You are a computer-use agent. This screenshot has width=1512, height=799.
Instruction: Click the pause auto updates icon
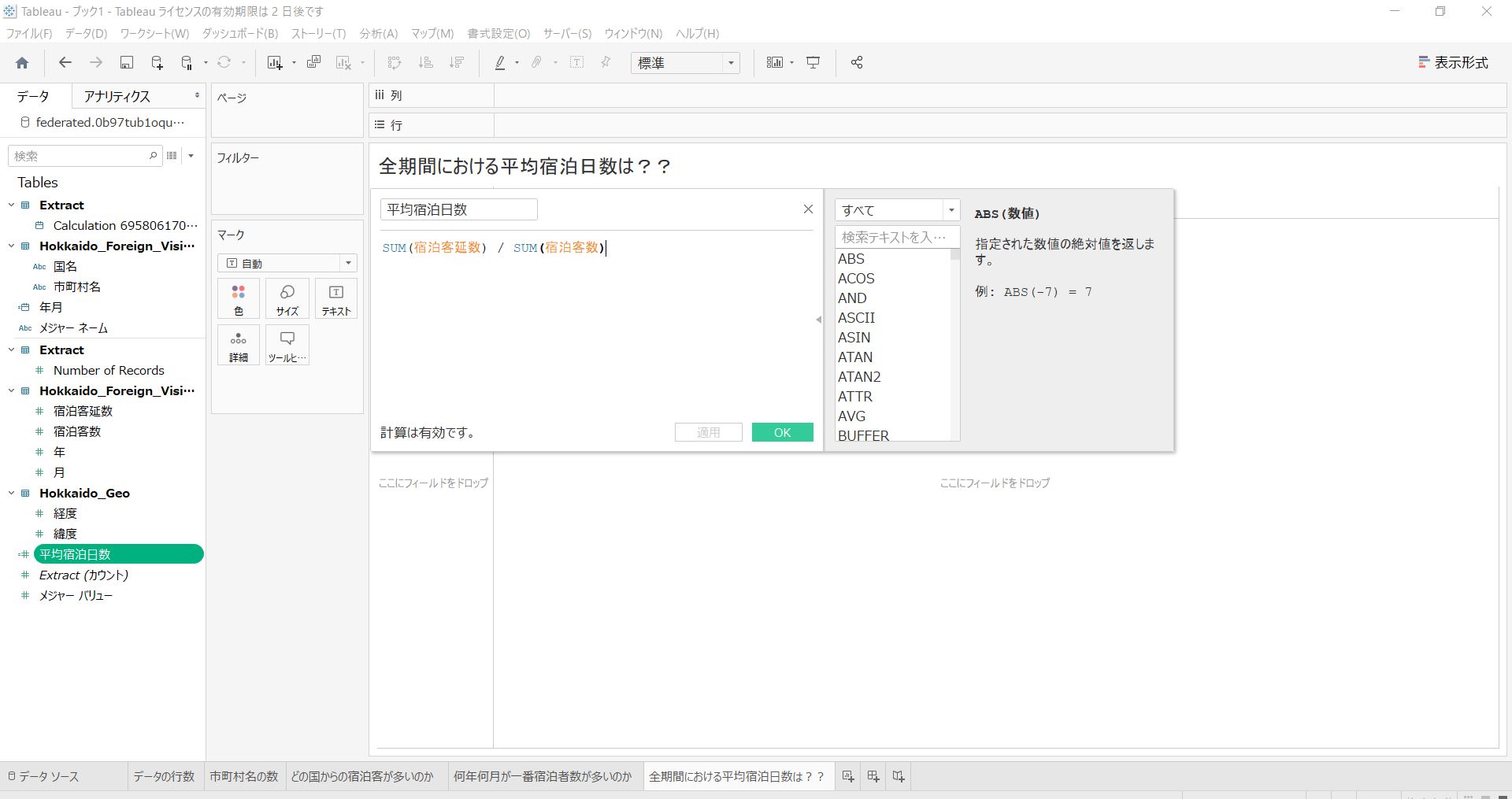point(187,63)
